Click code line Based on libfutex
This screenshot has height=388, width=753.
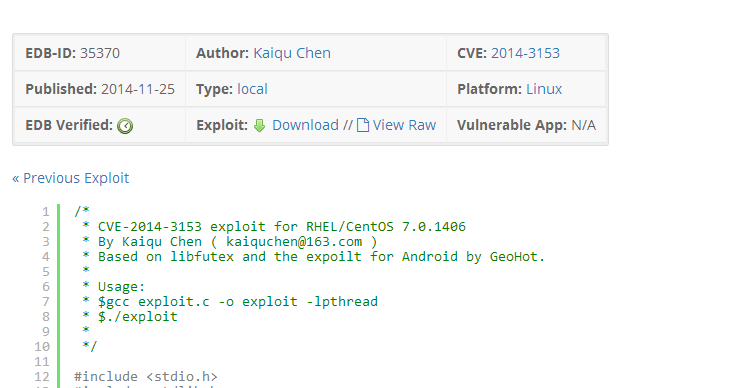pyautogui.click(x=314, y=256)
